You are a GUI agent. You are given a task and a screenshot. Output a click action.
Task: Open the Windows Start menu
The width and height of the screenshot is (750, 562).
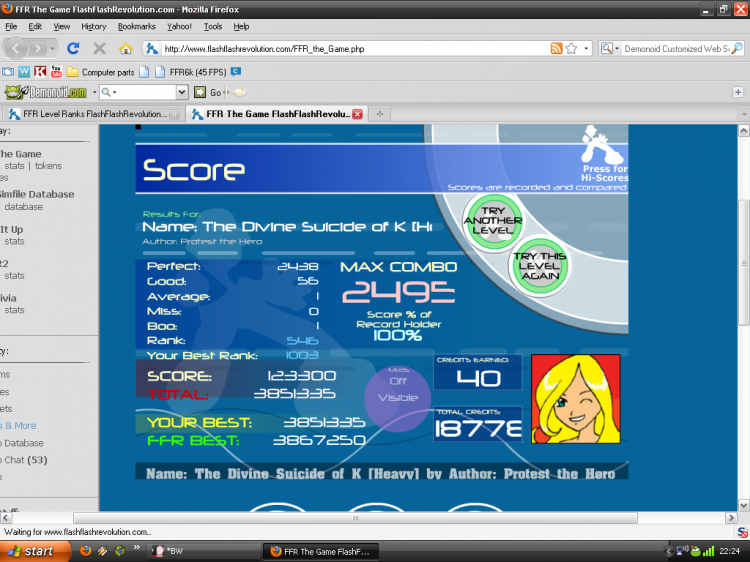tap(35, 551)
